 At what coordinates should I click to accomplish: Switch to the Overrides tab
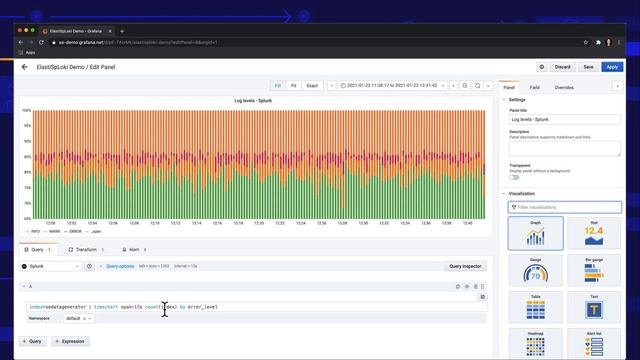(x=564, y=87)
